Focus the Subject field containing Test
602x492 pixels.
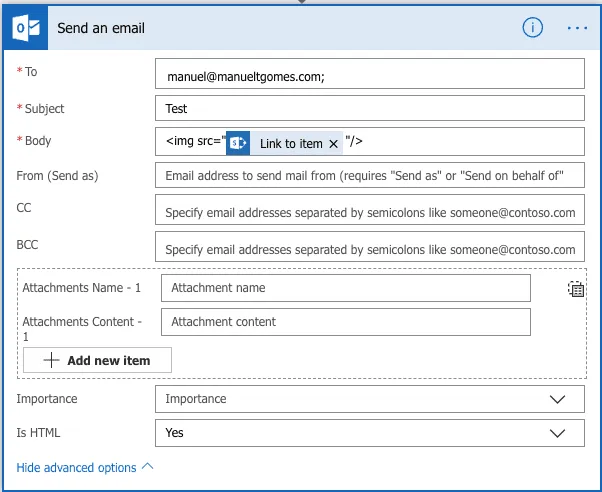click(370, 109)
